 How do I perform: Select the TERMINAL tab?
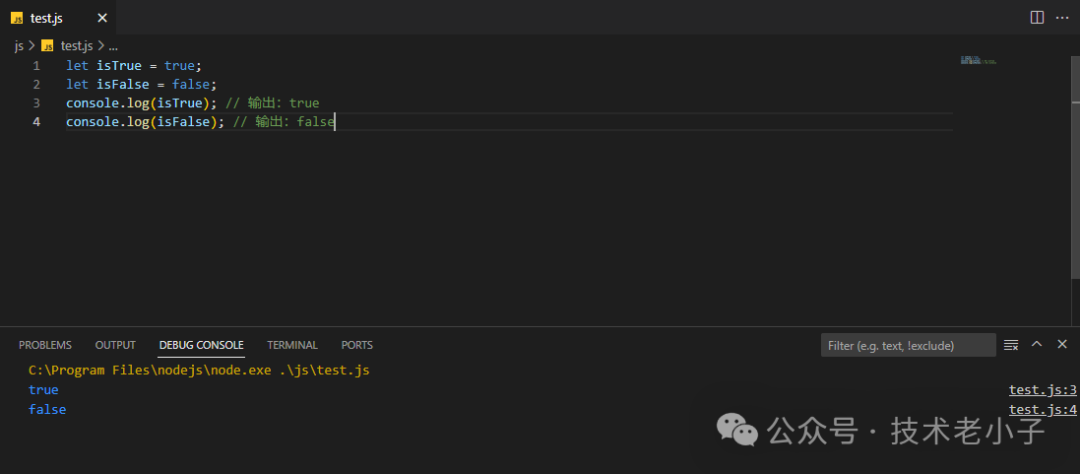[x=292, y=345]
